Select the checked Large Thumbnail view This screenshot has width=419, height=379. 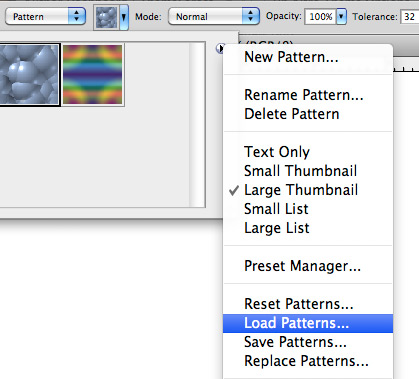click(308, 190)
